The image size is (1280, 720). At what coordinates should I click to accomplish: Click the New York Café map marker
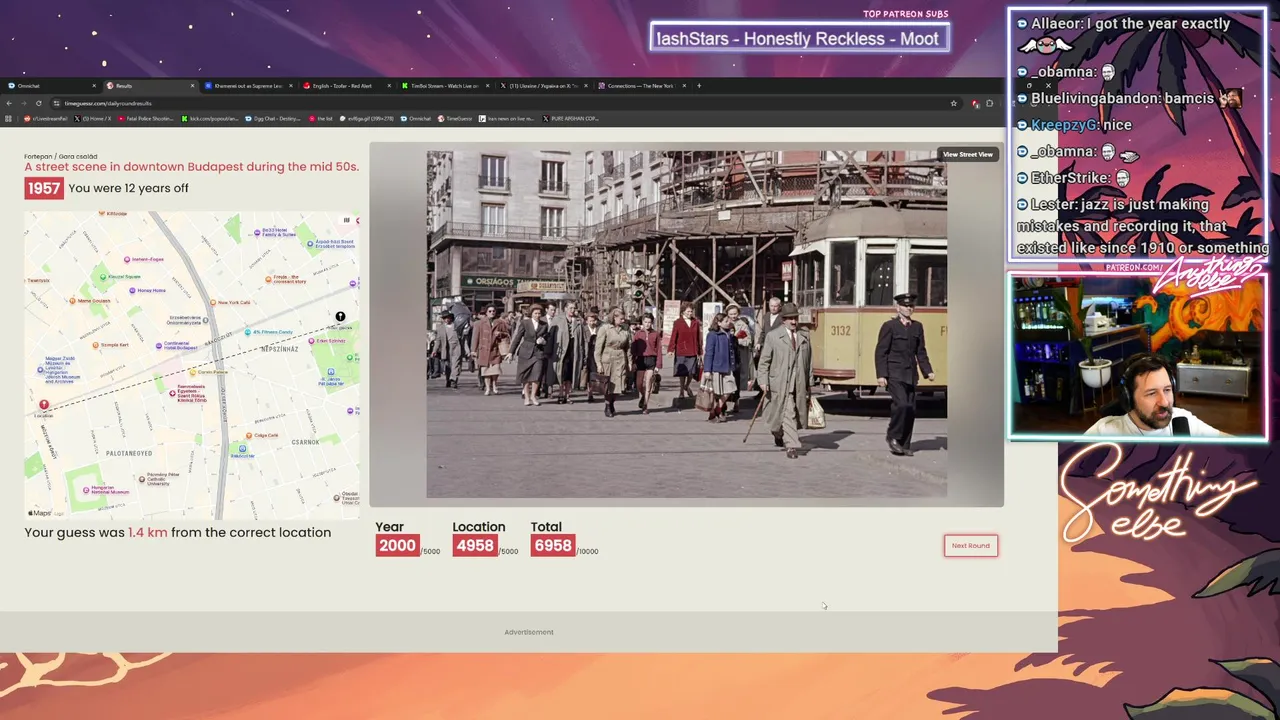214,302
